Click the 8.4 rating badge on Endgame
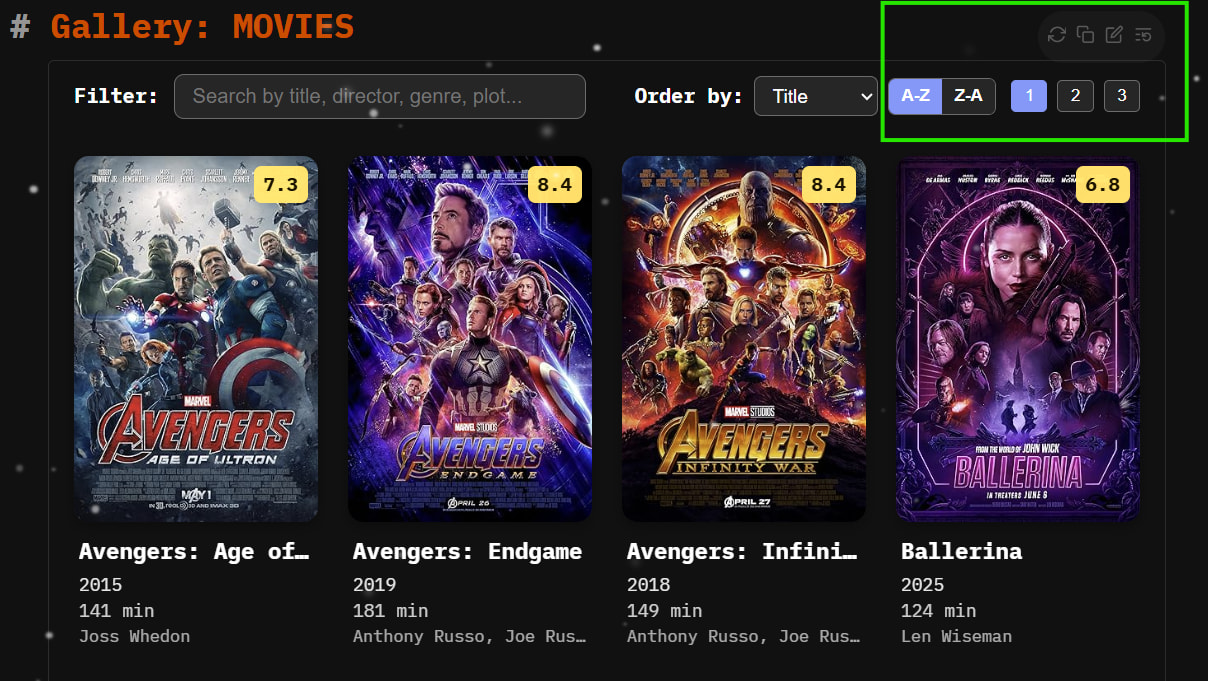Screen dimensions: 1208x681 [554, 185]
